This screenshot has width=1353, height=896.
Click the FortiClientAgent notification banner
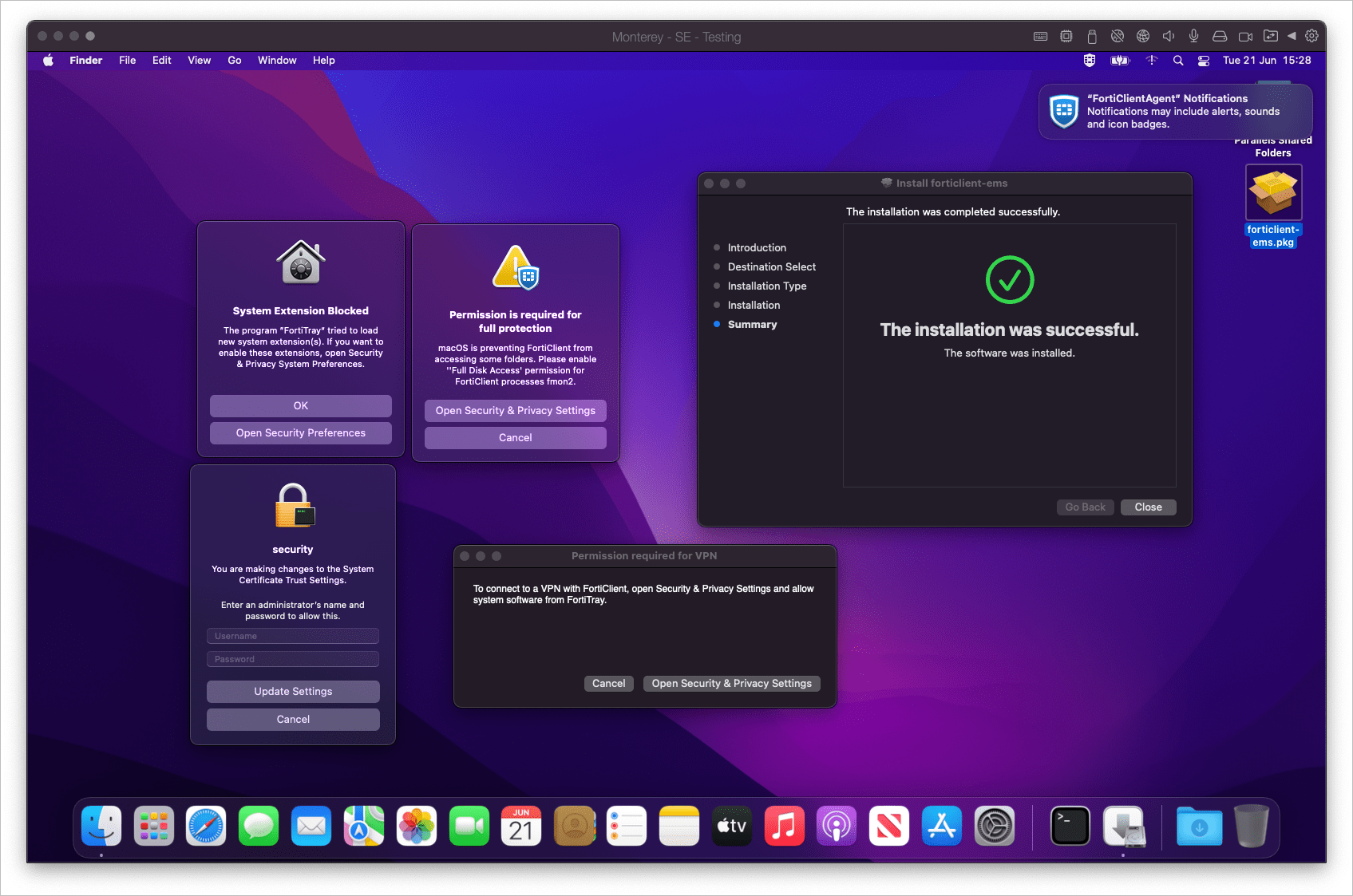[x=1176, y=112]
